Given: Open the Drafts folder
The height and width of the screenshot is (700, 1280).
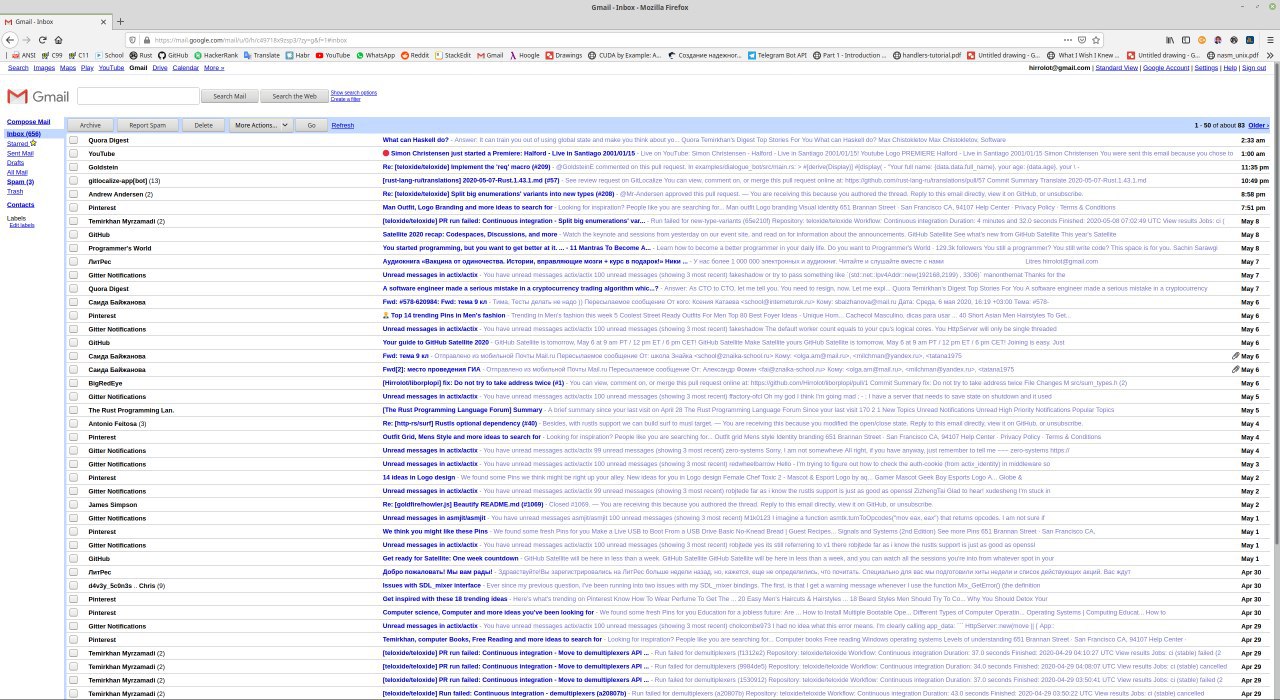Looking at the screenshot, I should [15, 162].
